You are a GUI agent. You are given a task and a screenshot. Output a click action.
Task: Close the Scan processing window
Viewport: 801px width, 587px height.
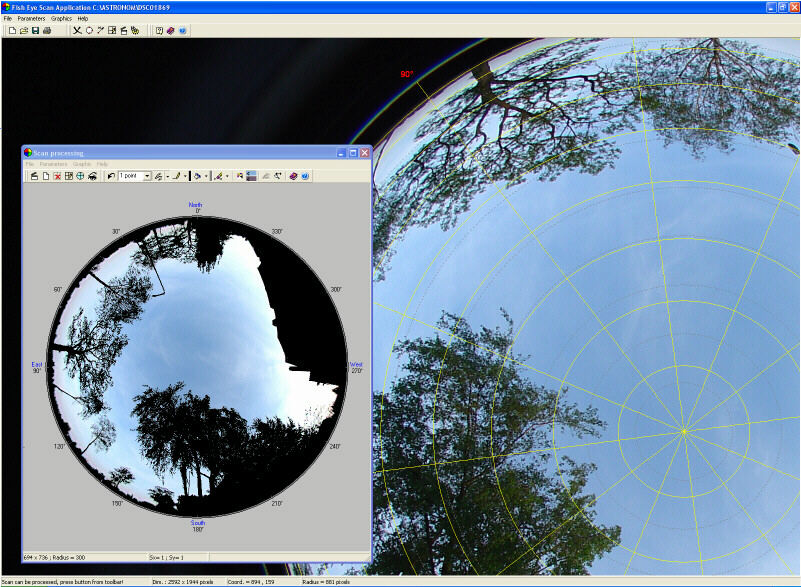click(x=364, y=153)
